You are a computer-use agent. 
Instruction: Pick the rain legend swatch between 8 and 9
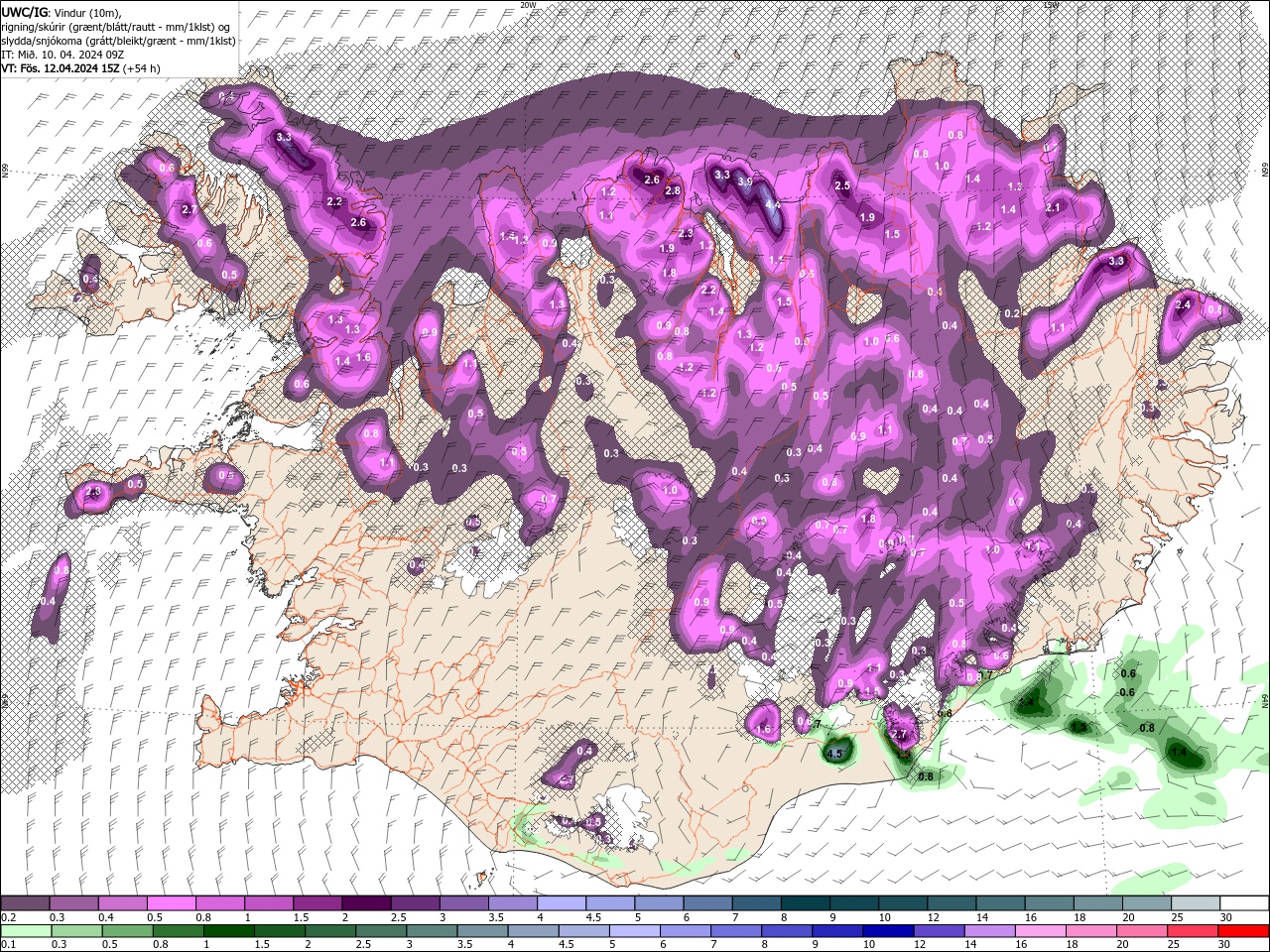point(787,931)
